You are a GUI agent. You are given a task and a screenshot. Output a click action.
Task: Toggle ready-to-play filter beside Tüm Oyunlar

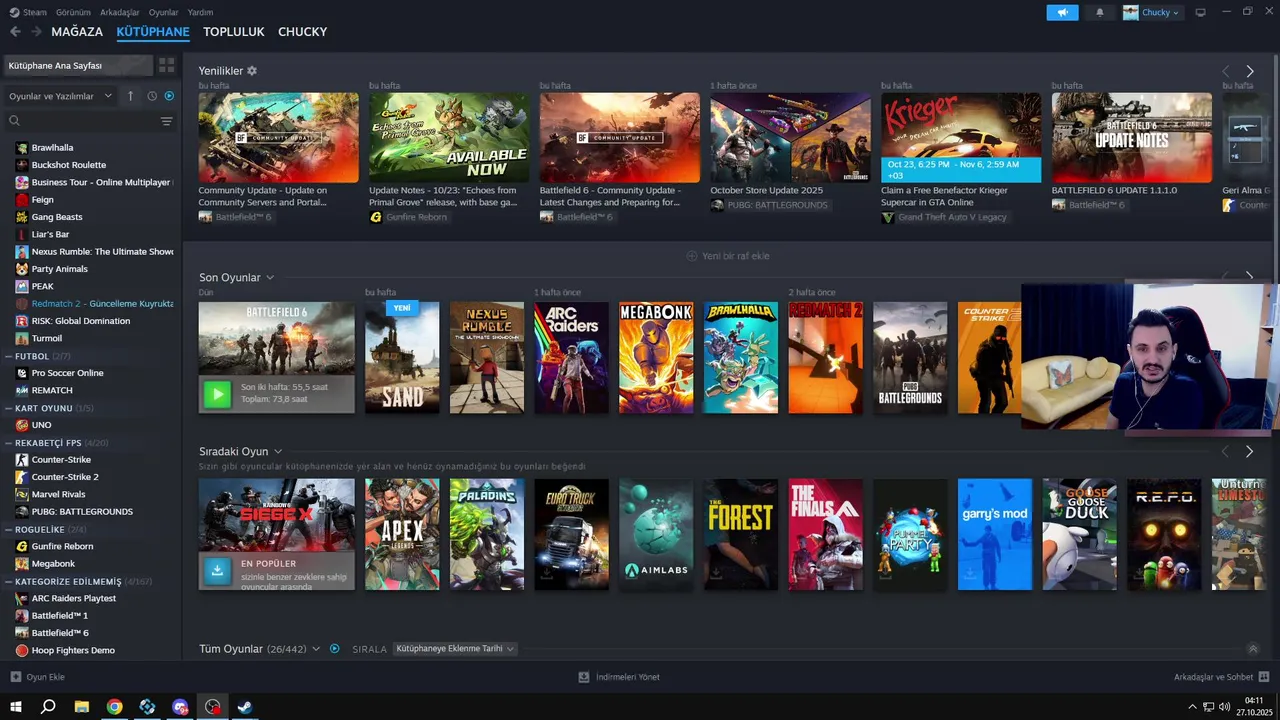coord(335,648)
